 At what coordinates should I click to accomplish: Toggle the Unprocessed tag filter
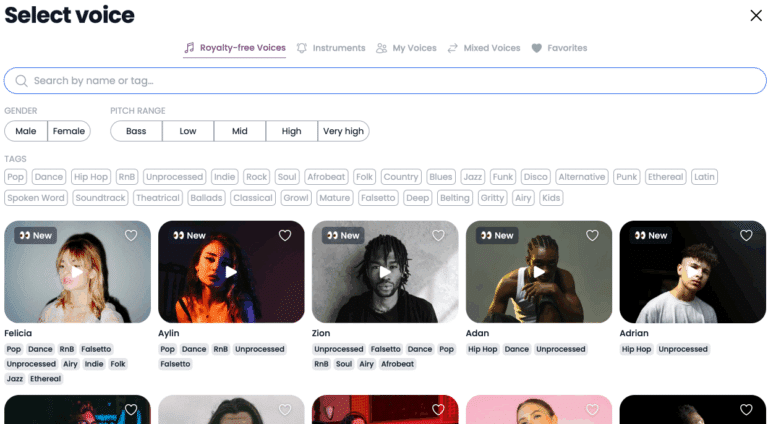tap(174, 177)
